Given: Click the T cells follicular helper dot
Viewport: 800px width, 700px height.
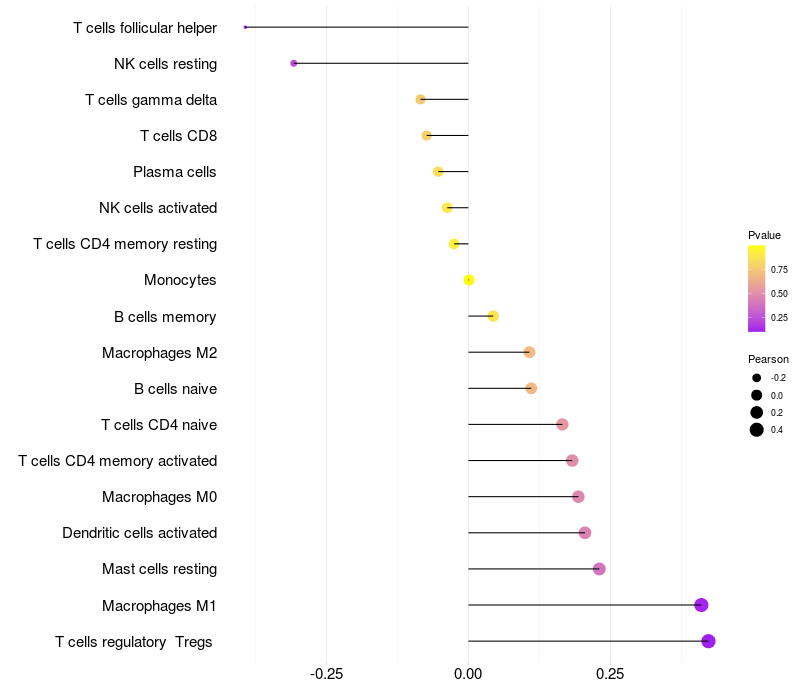Looking at the screenshot, I should pos(245,27).
